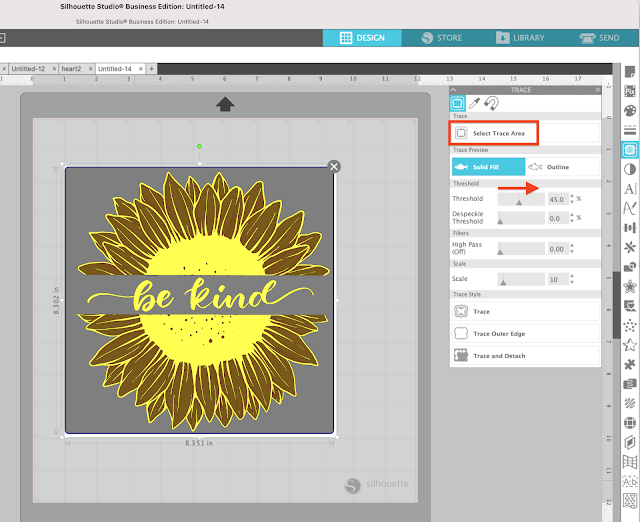Image resolution: width=640 pixels, height=522 pixels.
Task: Increase the High Pass value with up arrow
Action: (572, 245)
